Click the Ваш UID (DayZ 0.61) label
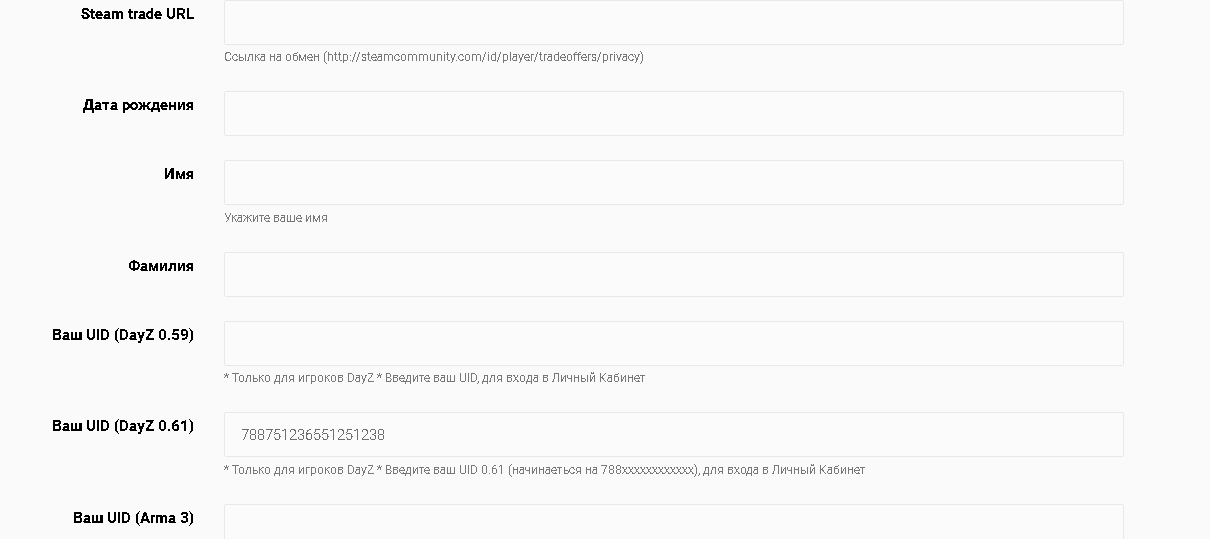This screenshot has width=1210, height=539. point(123,426)
